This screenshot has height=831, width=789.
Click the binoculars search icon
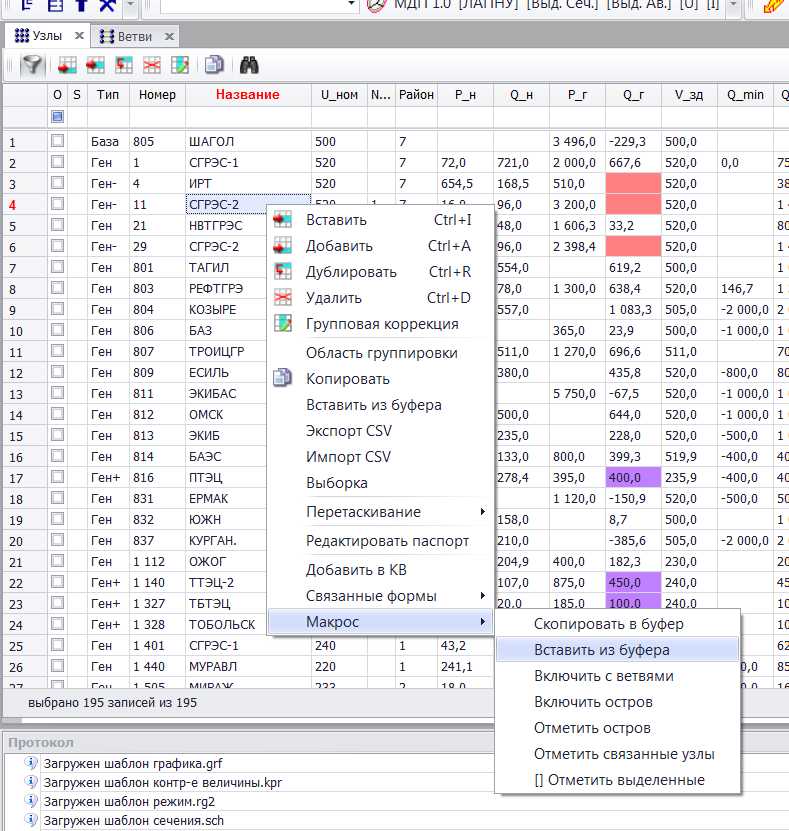249,65
